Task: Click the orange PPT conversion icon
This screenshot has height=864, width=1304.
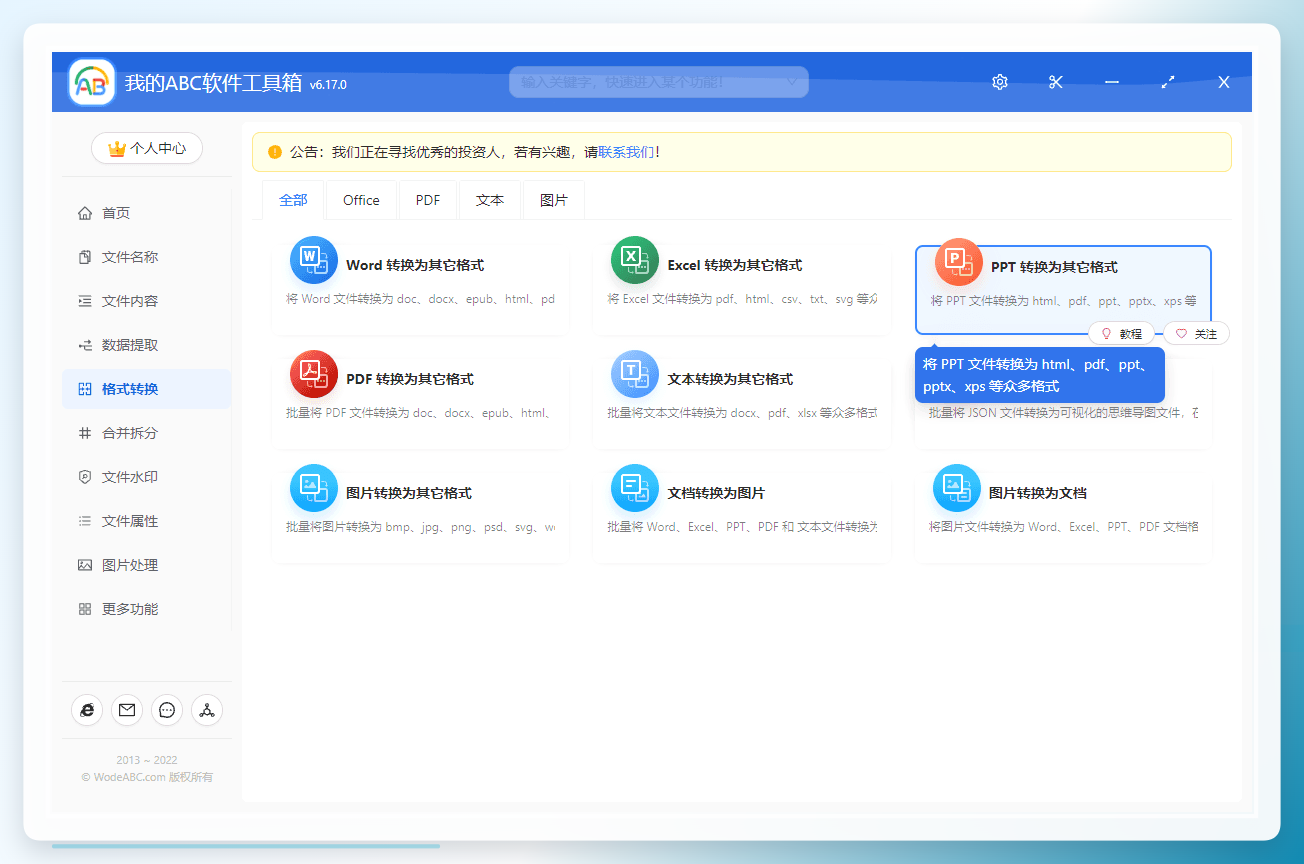Action: click(959, 262)
